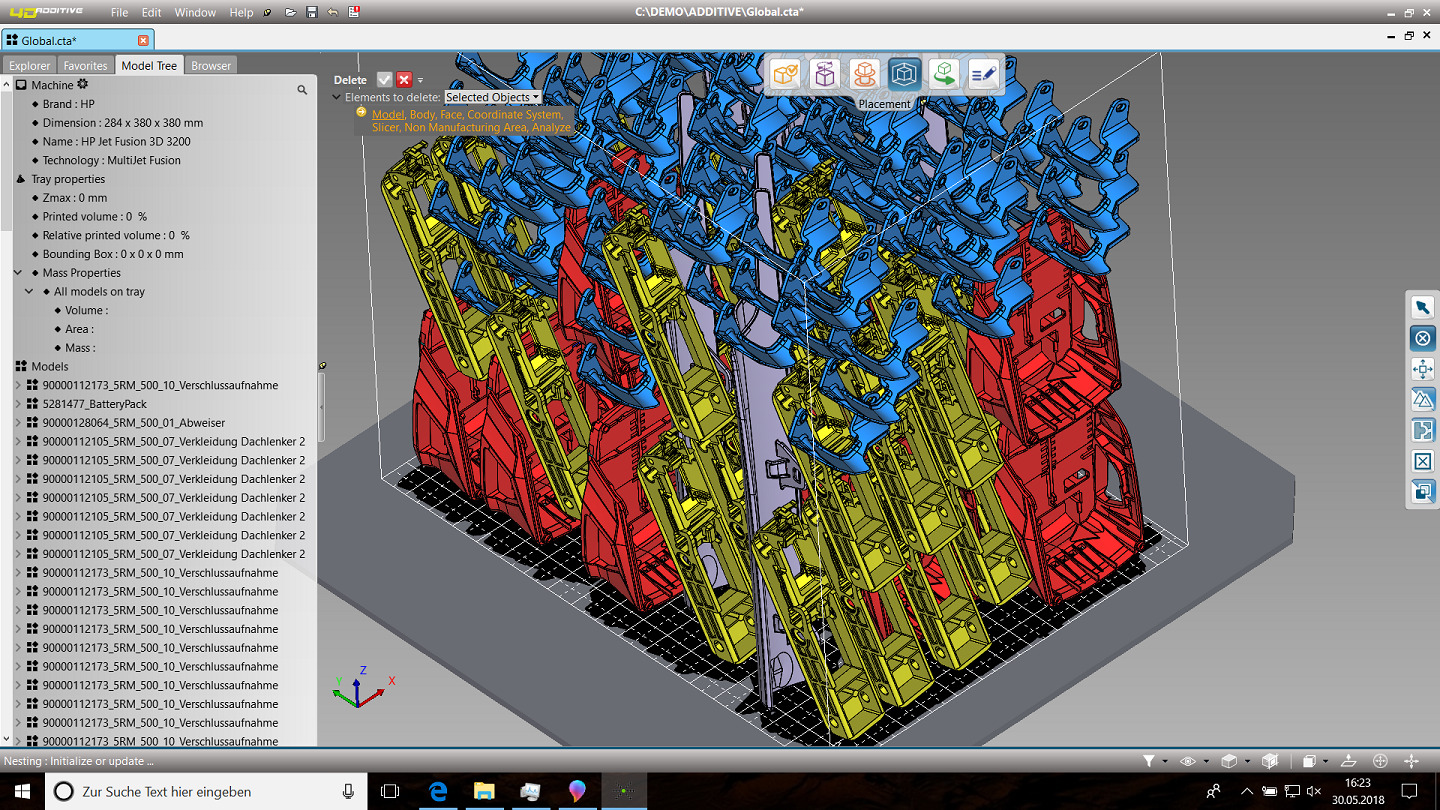Switch to the Browser tab
The width and height of the screenshot is (1440, 810).
210,65
